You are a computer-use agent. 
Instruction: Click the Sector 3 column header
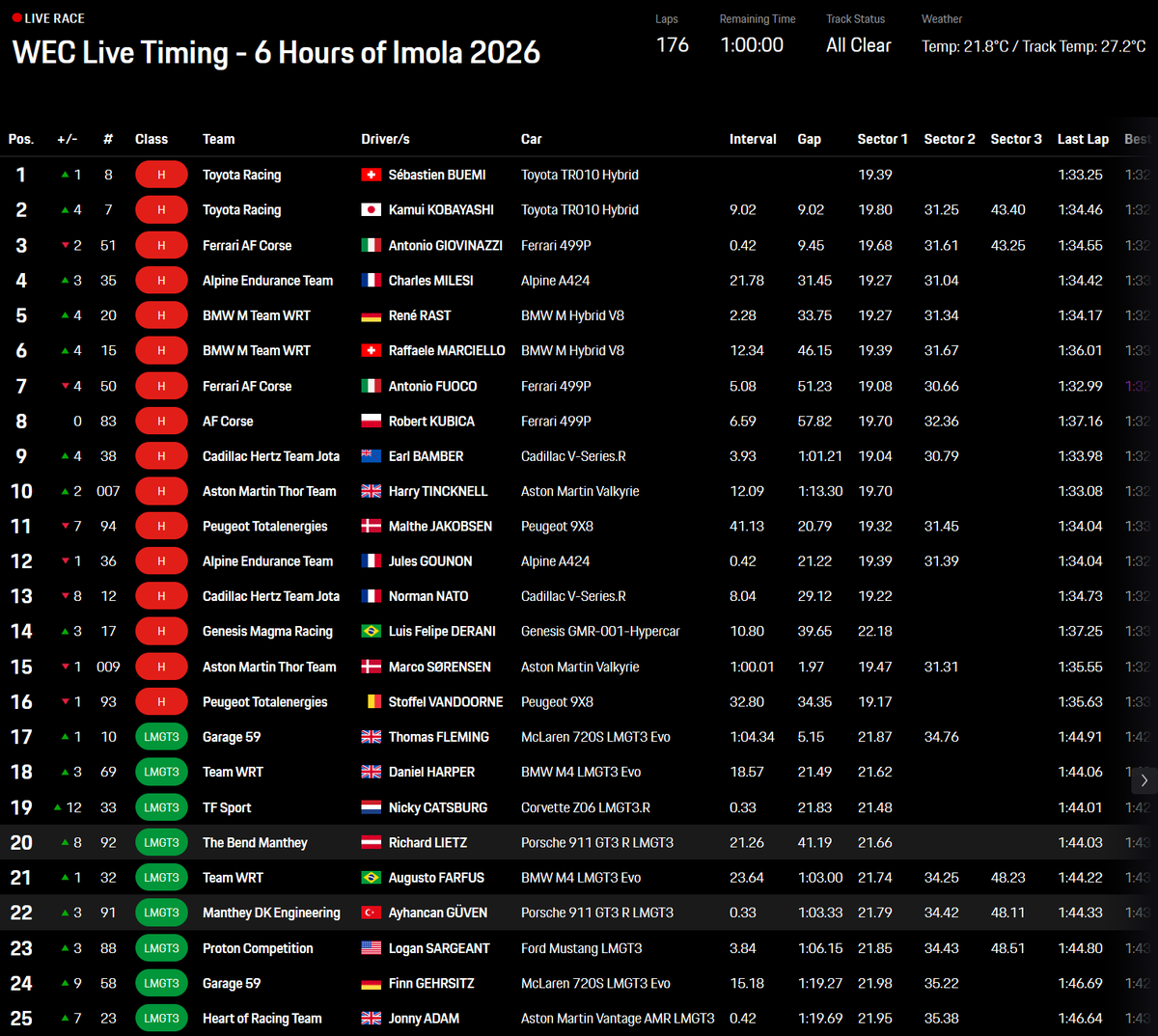point(1016,139)
